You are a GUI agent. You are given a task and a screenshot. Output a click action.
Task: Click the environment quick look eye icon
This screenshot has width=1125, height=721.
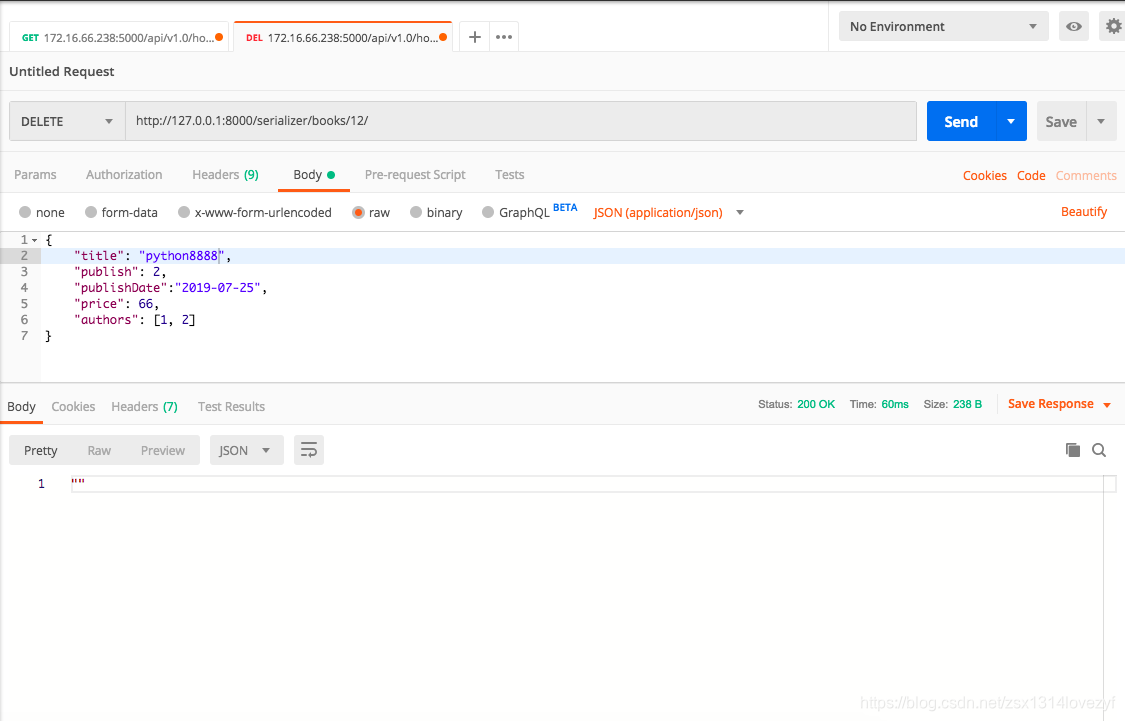click(1073, 27)
